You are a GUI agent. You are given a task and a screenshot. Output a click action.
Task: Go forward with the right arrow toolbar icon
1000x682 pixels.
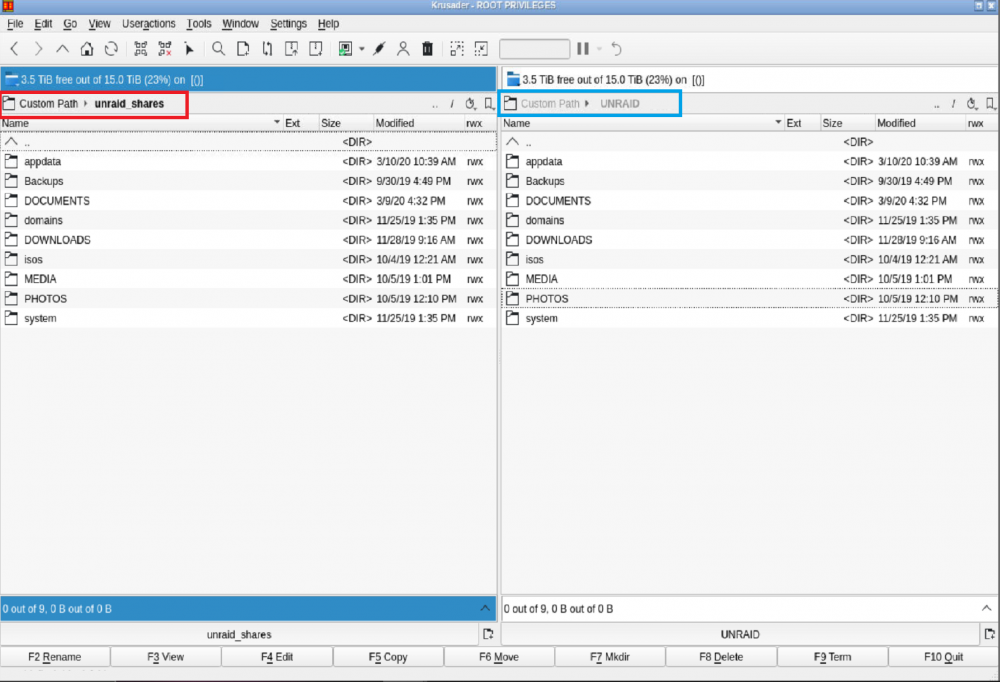[38, 48]
